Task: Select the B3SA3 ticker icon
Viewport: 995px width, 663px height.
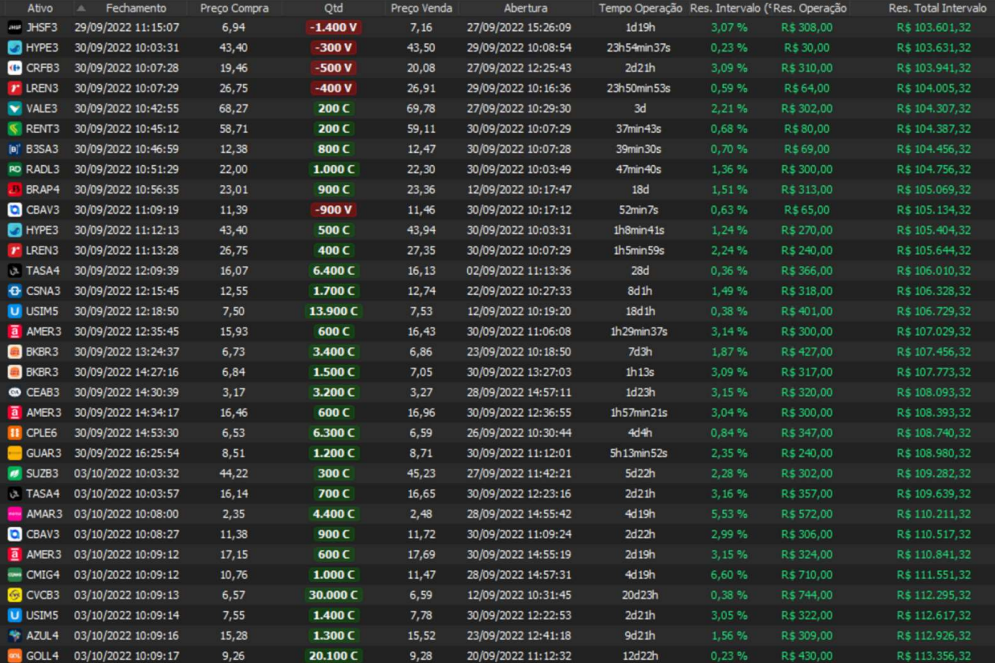Action: click(x=14, y=149)
